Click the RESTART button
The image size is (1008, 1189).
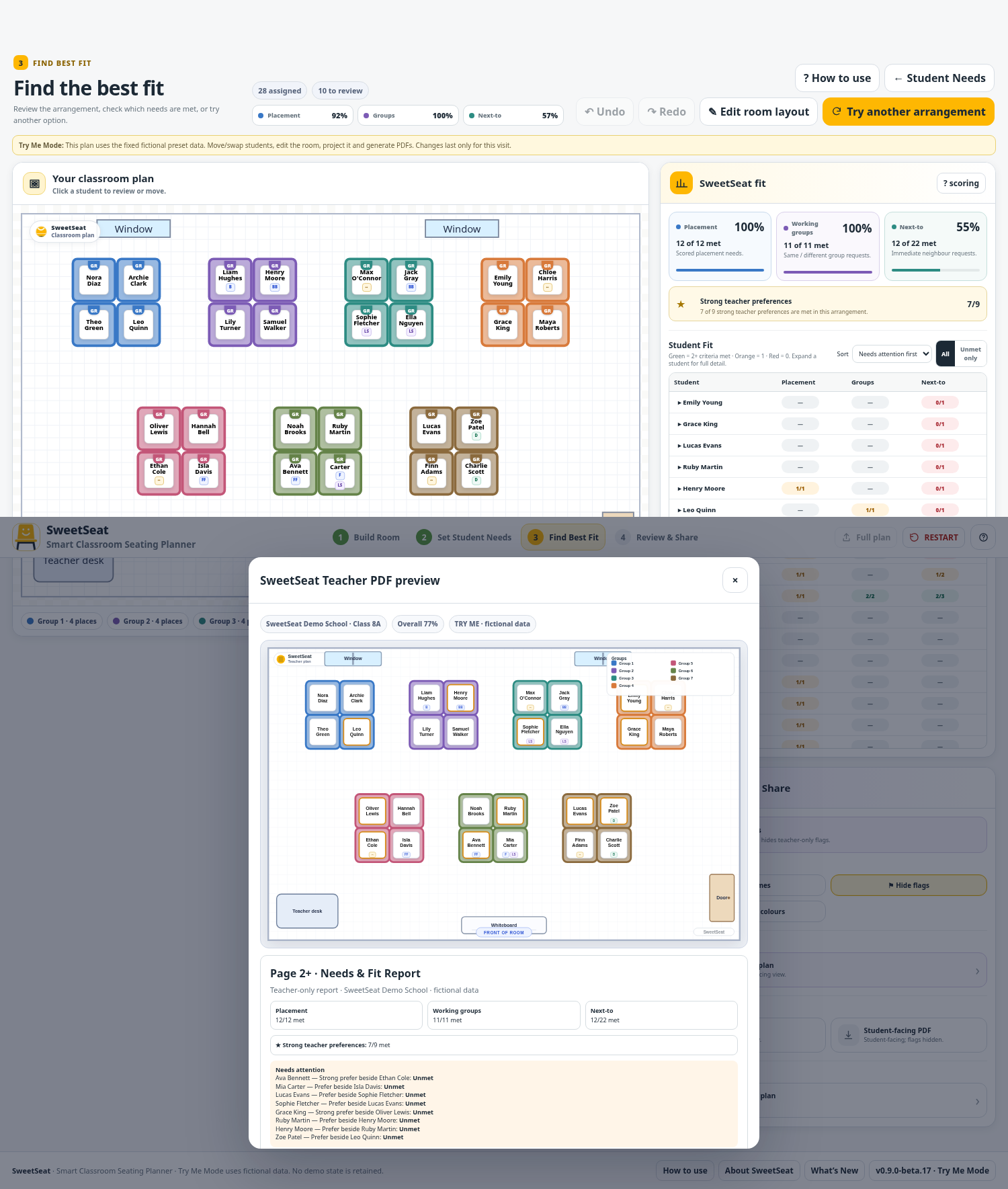pos(933,537)
